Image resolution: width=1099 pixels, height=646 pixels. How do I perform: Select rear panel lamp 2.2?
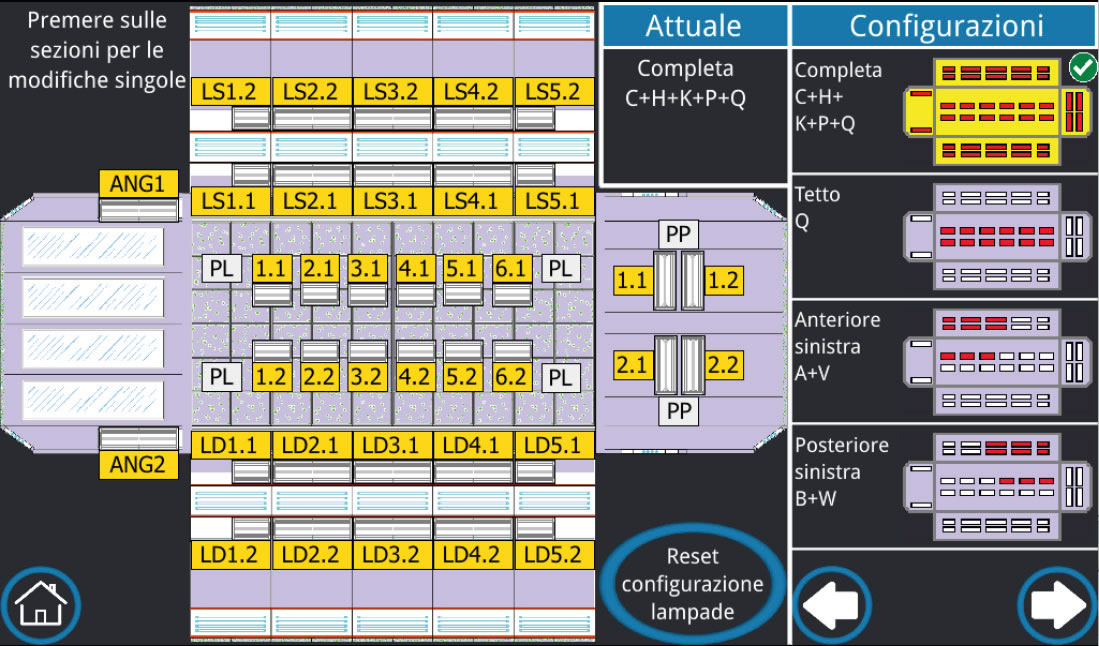point(723,365)
